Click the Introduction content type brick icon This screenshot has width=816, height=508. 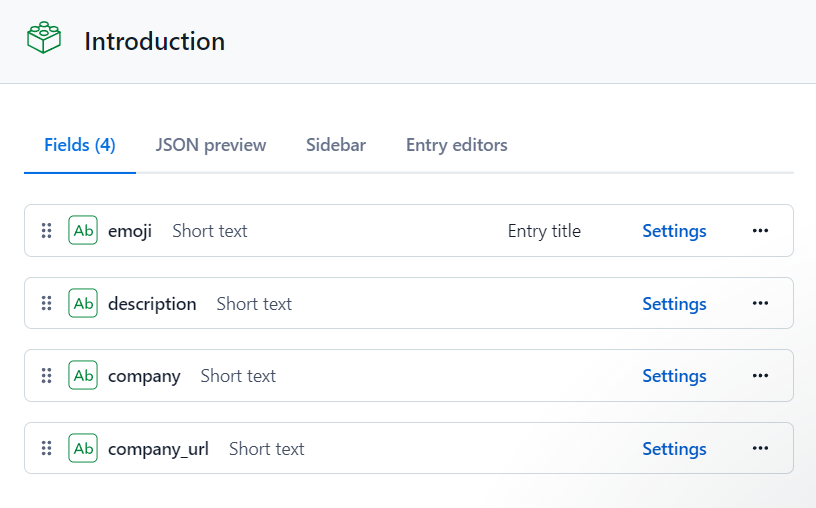[44, 40]
